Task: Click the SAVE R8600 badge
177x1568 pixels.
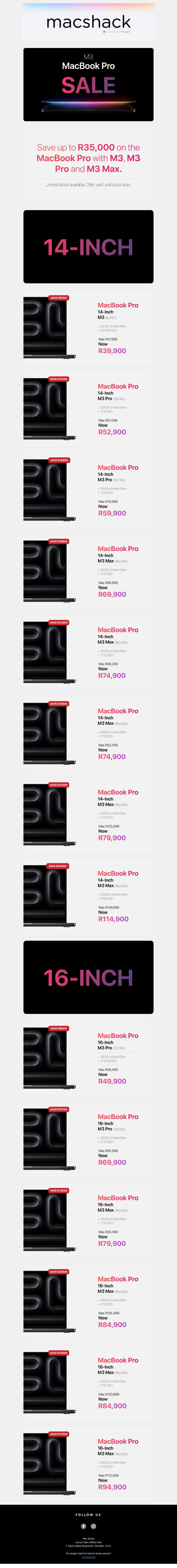Action: [x=58, y=1028]
